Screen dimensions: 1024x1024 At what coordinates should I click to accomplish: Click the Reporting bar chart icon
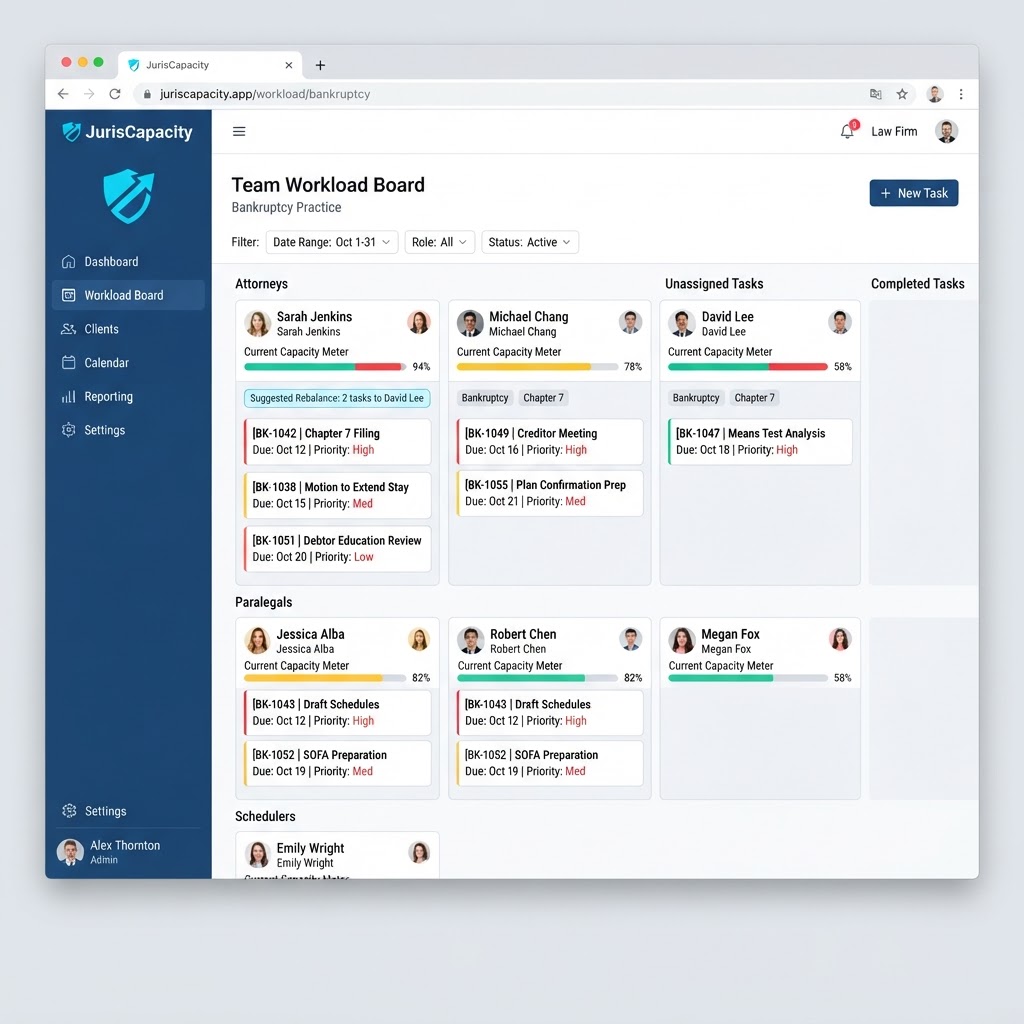tap(69, 396)
